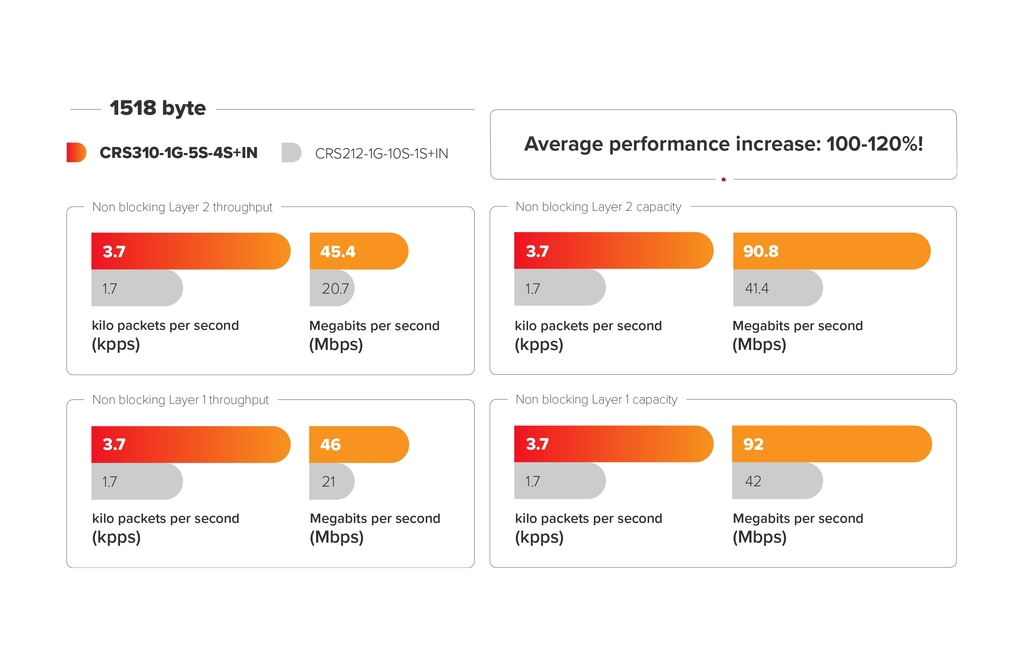Click the orange 92 Mbps bar
The width and height of the screenshot is (1024, 668).
831,444
